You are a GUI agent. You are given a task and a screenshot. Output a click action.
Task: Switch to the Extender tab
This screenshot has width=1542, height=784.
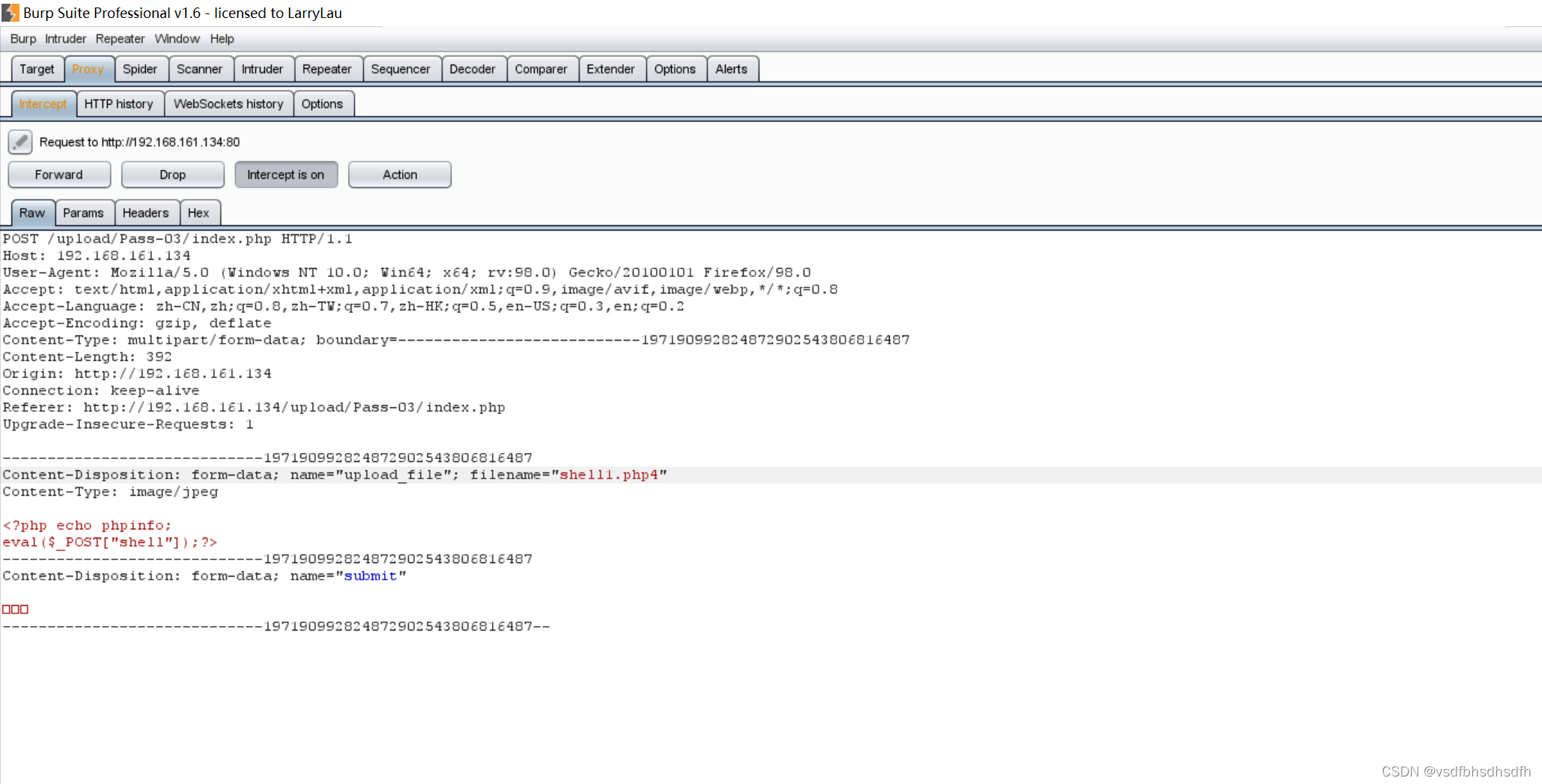pyautogui.click(x=611, y=69)
